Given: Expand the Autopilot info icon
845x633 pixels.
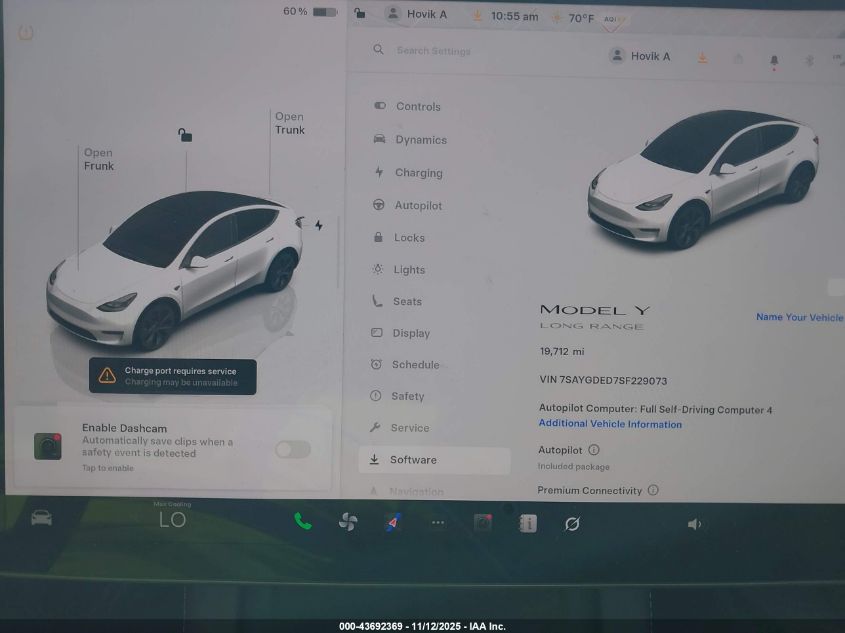Looking at the screenshot, I should click(x=596, y=450).
